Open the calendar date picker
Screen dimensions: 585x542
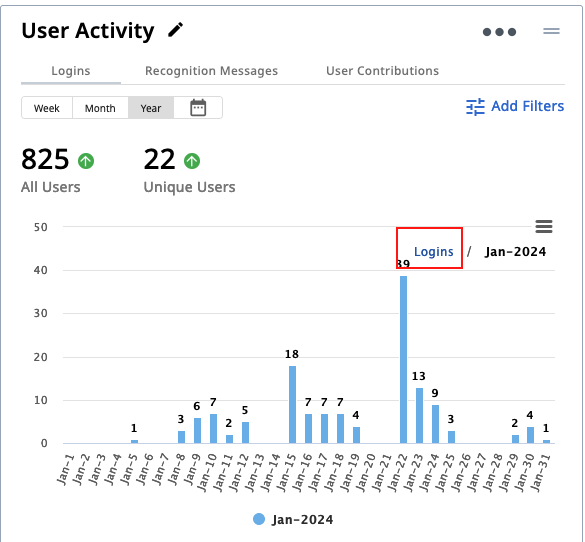pos(198,108)
